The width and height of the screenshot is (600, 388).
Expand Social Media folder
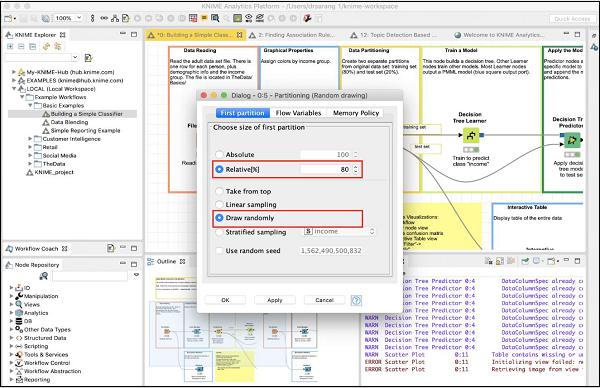[30, 155]
